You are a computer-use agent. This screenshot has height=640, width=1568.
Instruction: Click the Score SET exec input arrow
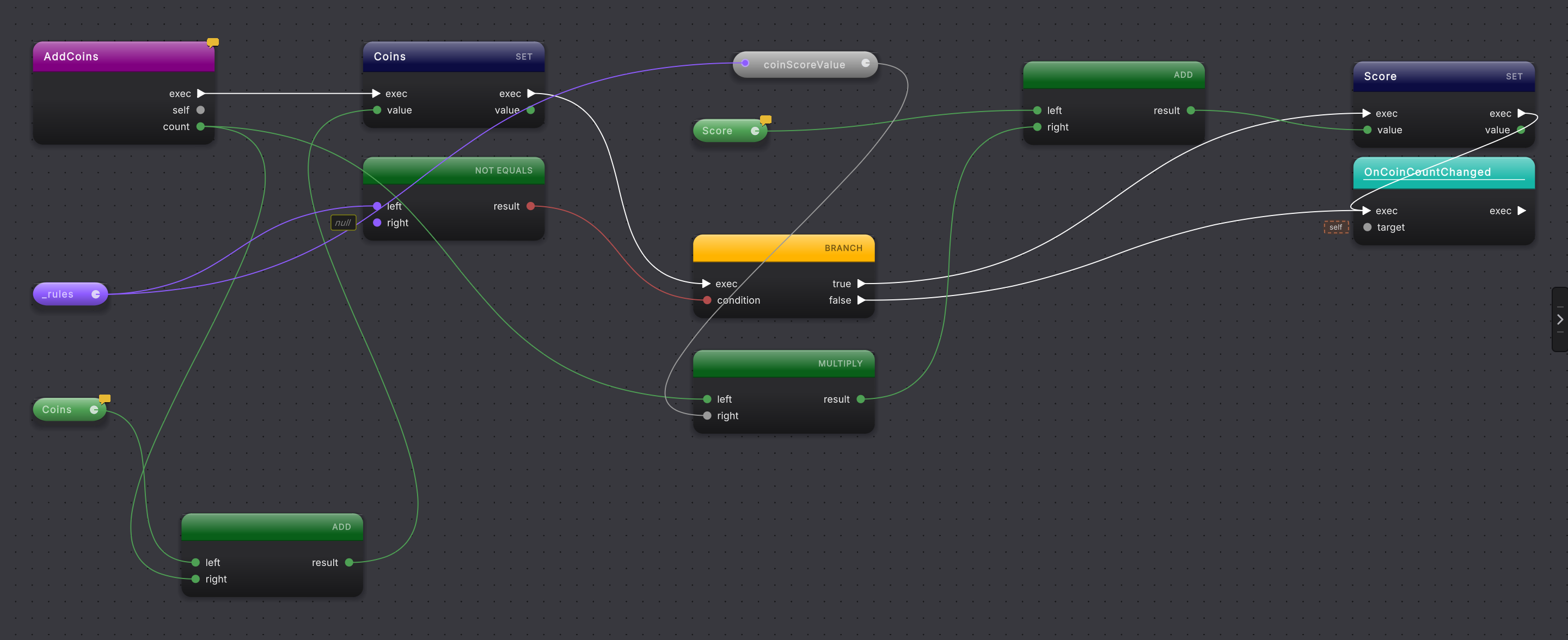pos(1367,113)
